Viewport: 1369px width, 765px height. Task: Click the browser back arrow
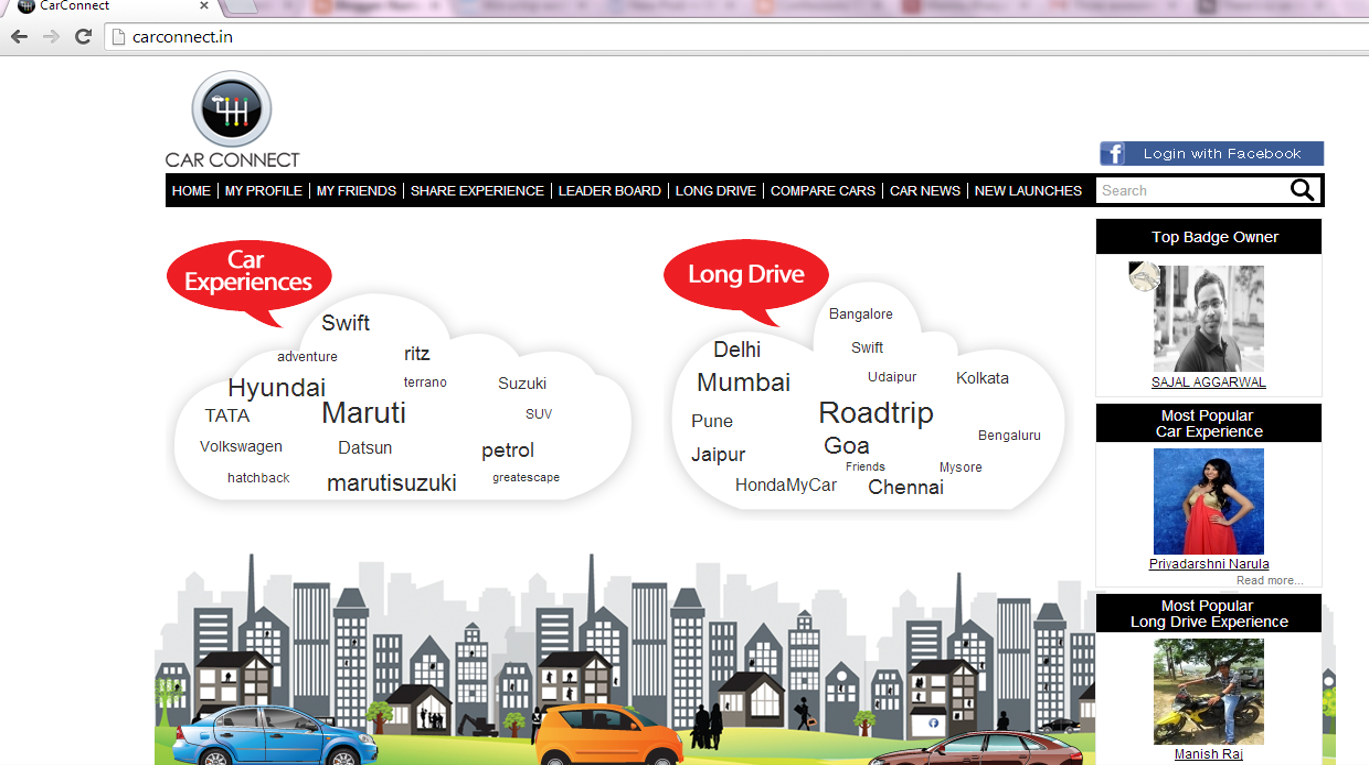click(19, 37)
